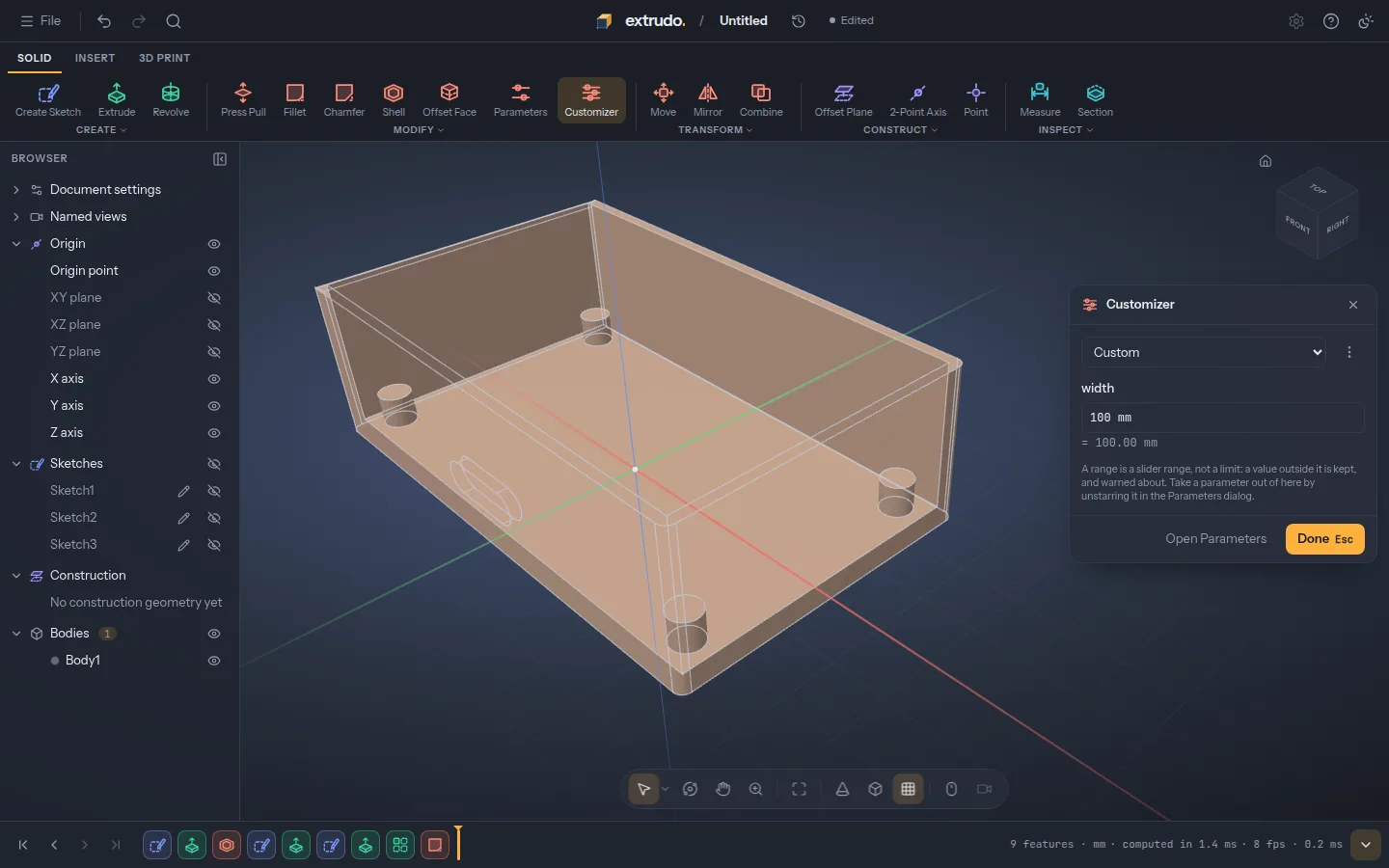Screen dimensions: 1389x868
Task: Show Sketch2 in the viewport
Action: pos(214,518)
